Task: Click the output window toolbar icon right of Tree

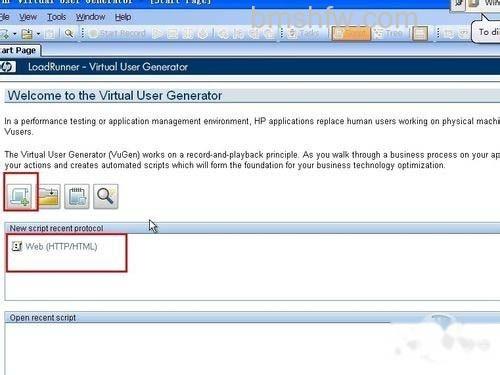Action: (420, 33)
